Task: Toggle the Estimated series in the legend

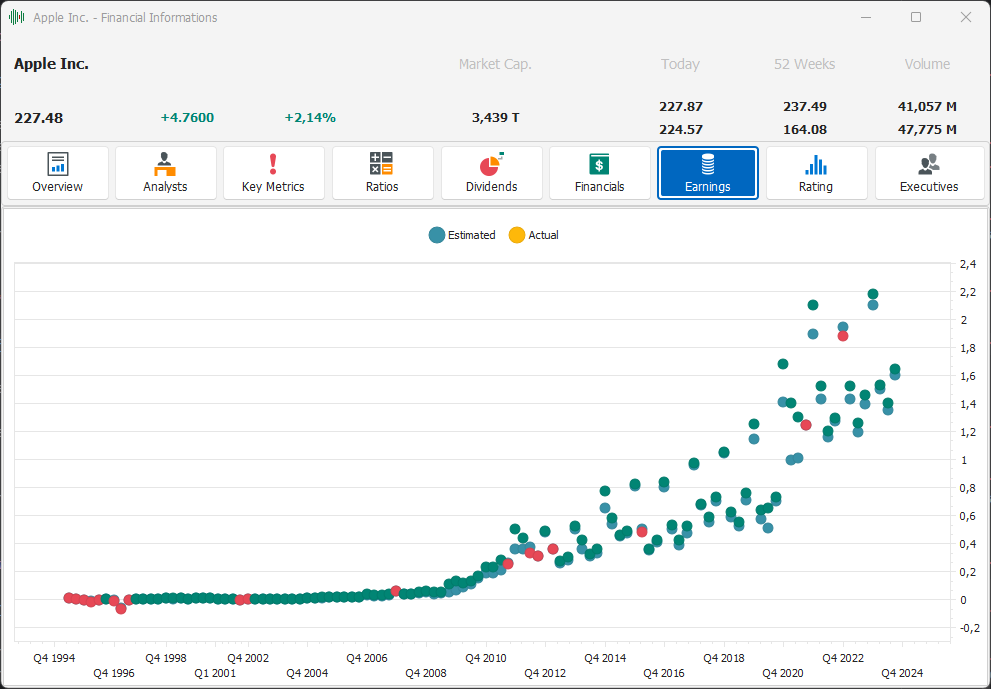Action: pos(462,235)
